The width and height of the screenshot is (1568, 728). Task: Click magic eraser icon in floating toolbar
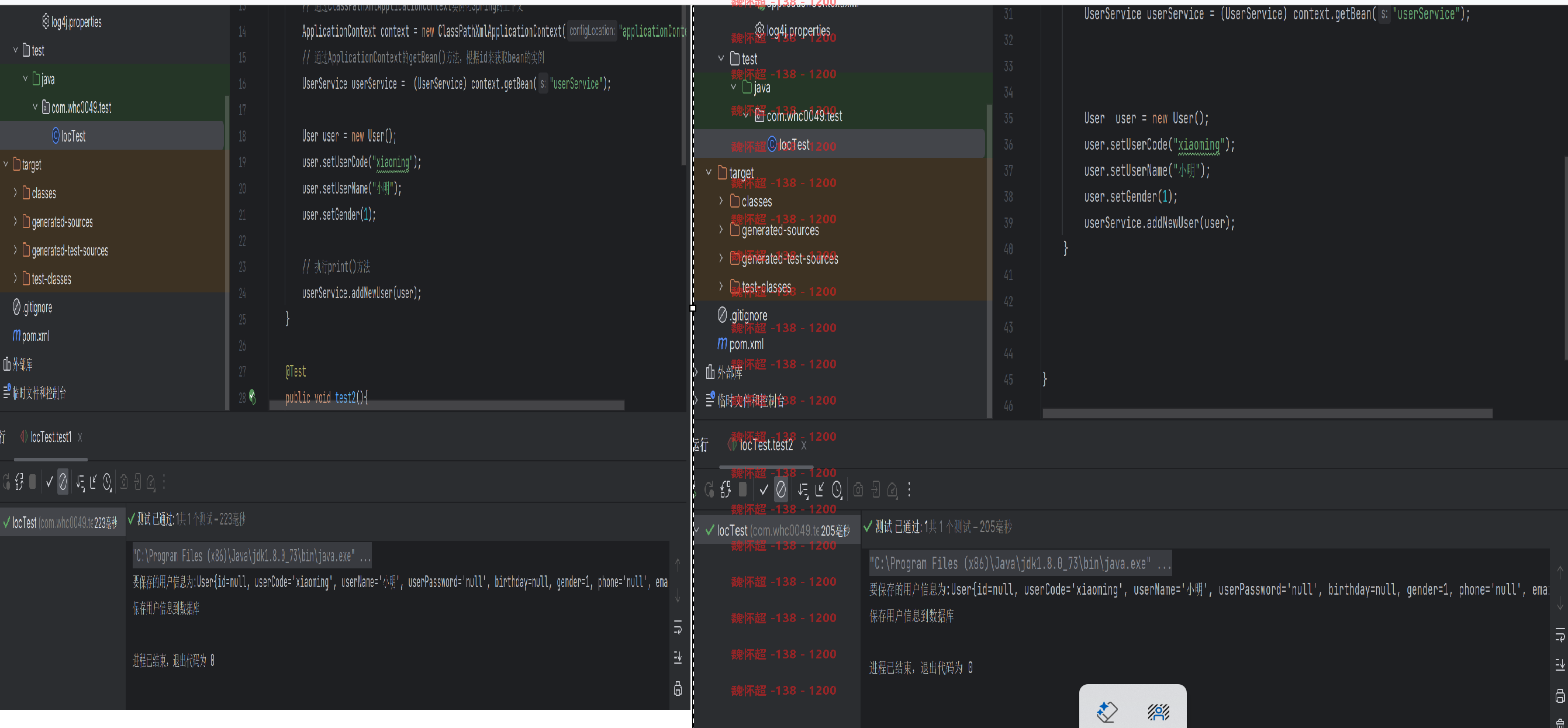pos(1107,712)
